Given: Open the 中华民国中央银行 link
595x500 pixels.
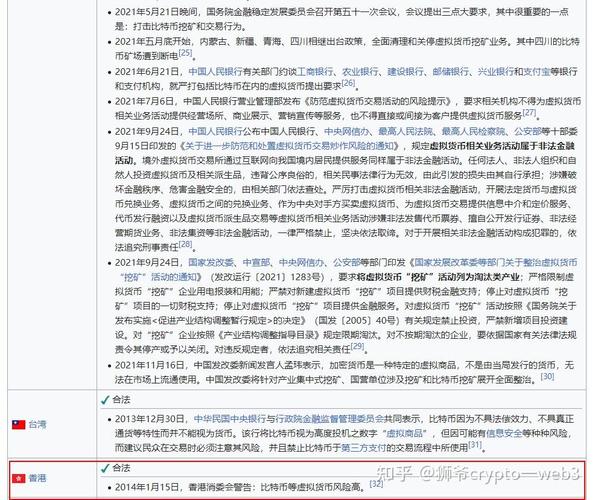Looking at the screenshot, I should pos(230,419).
